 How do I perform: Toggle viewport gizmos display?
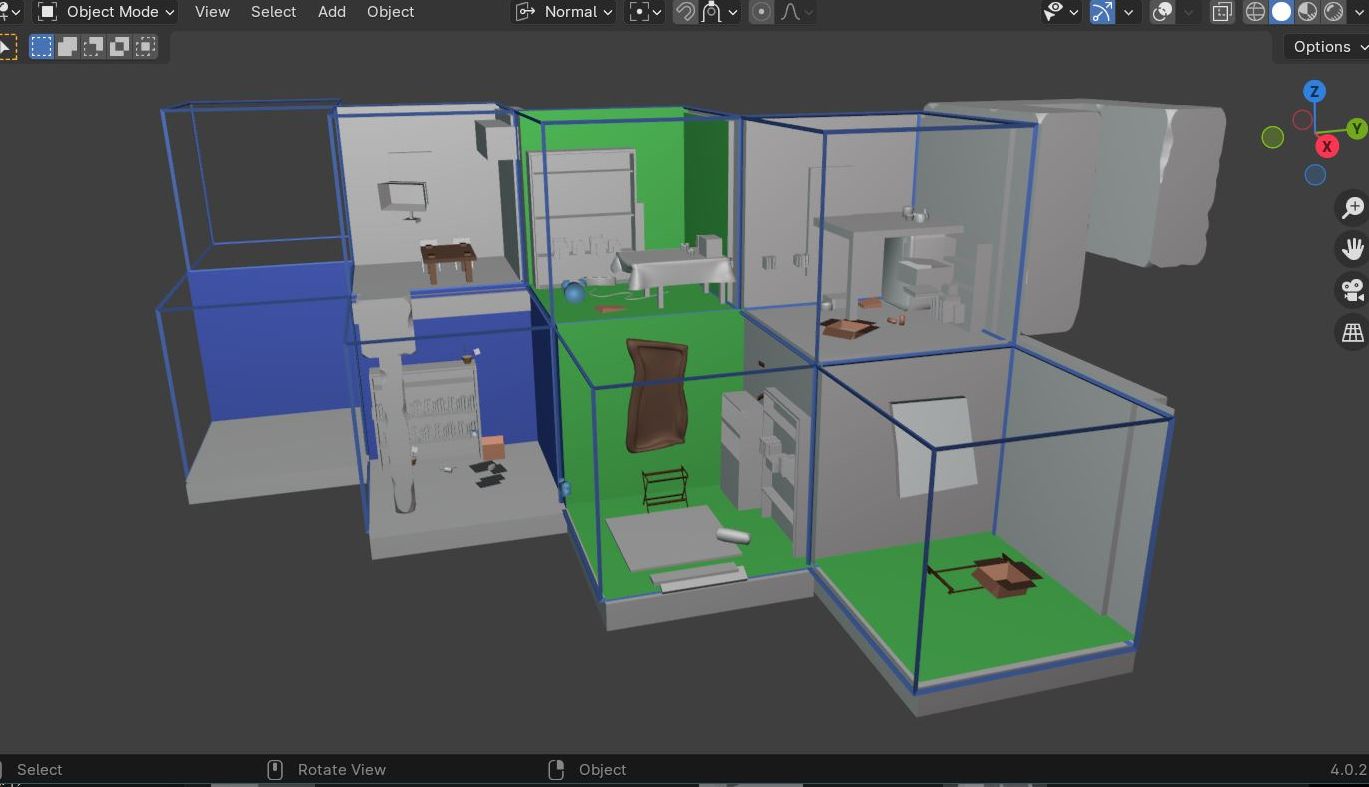click(1102, 12)
